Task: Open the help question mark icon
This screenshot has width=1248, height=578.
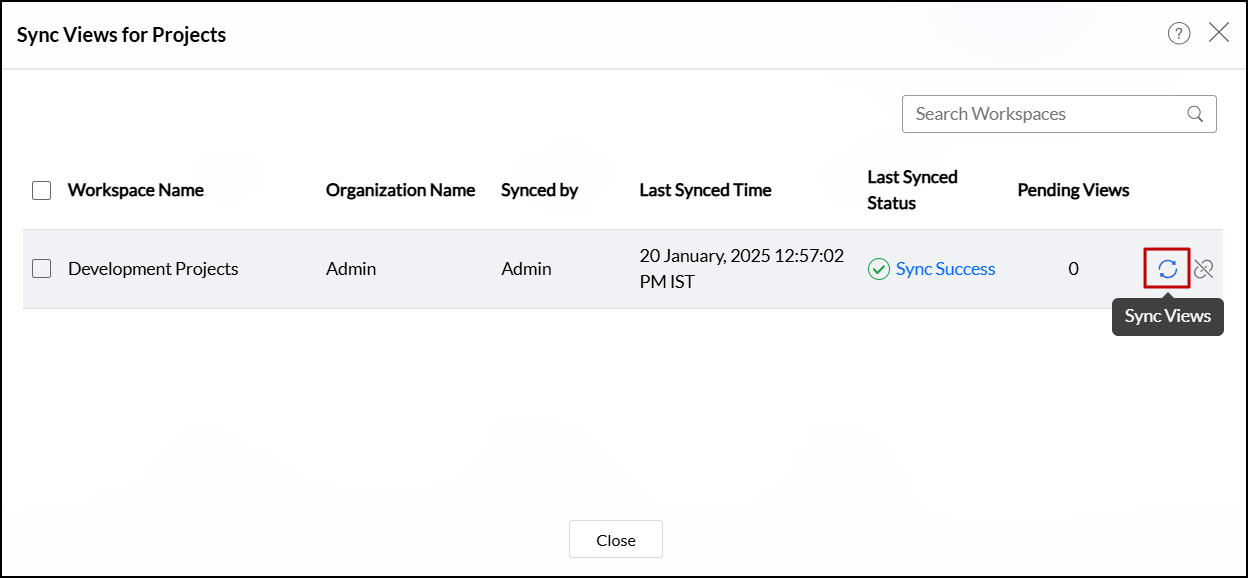Action: [x=1179, y=34]
